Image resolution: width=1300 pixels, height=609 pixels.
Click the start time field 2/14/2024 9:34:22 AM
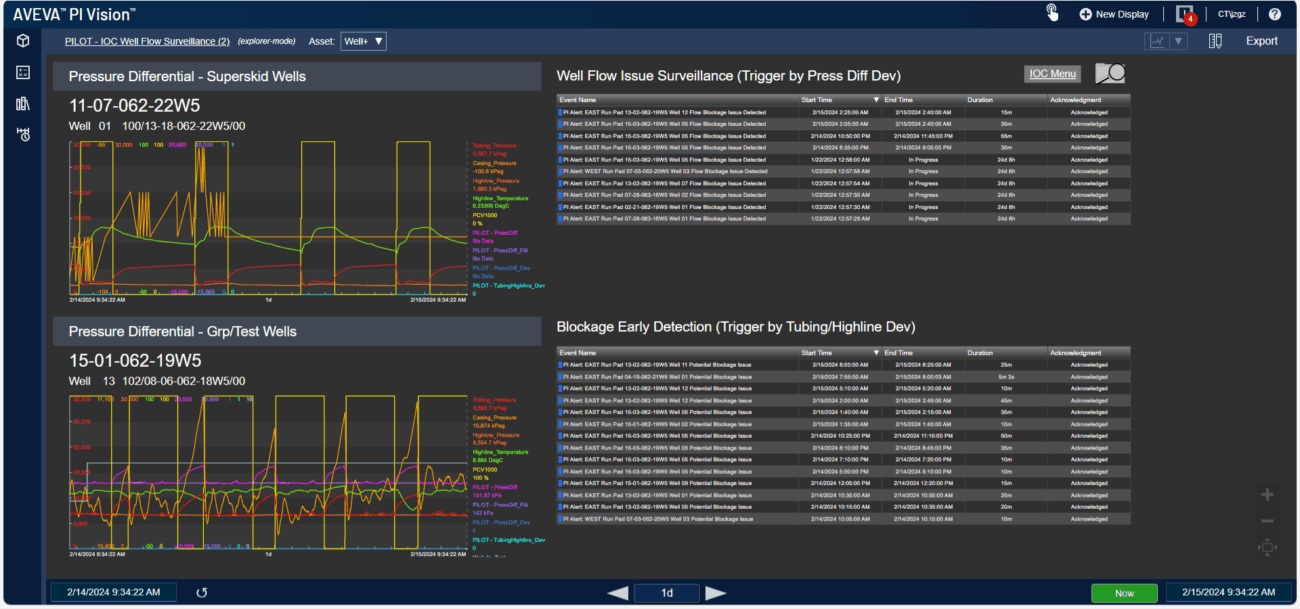[x=113, y=592]
